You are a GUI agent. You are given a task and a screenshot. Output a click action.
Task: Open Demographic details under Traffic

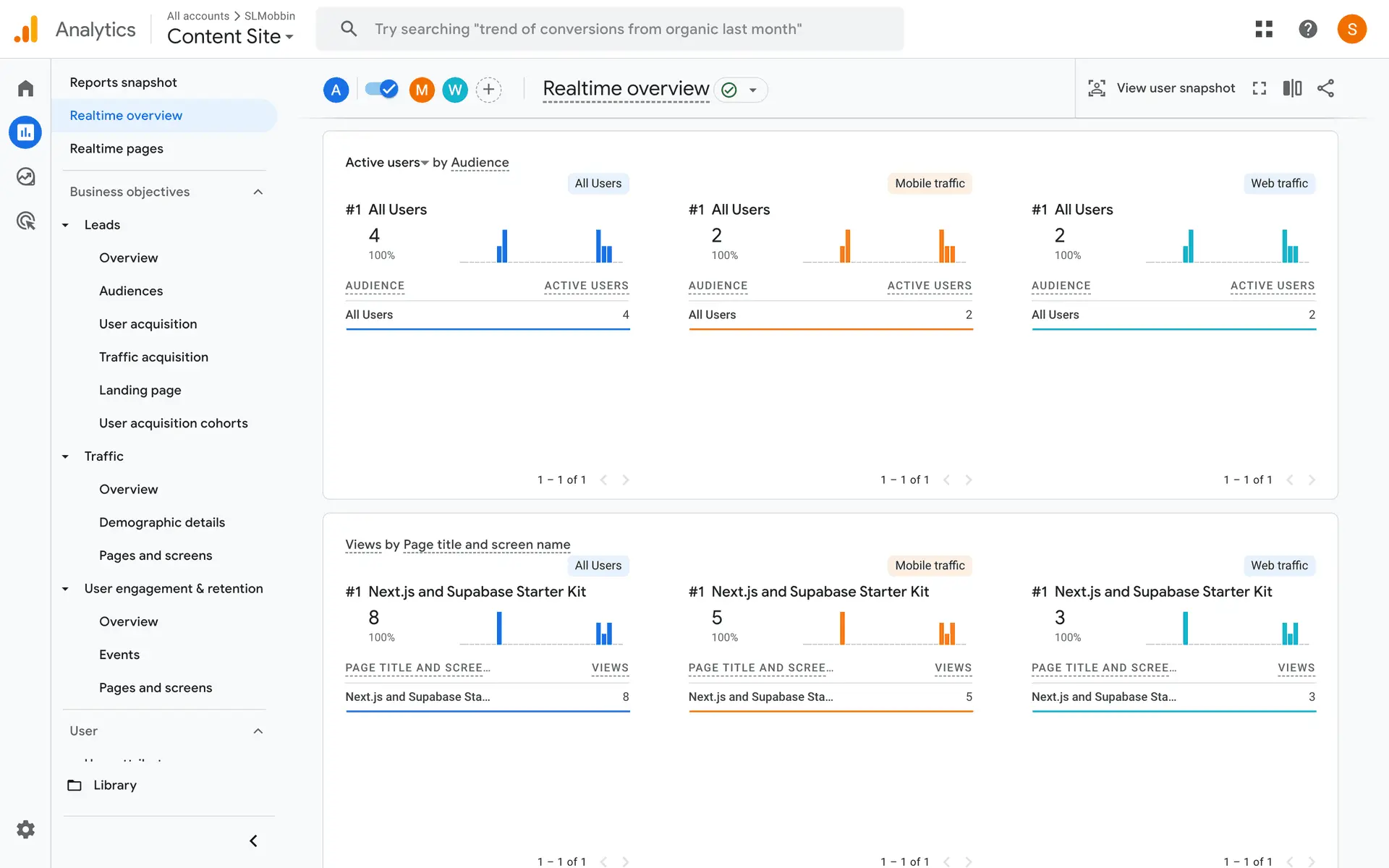tap(162, 522)
